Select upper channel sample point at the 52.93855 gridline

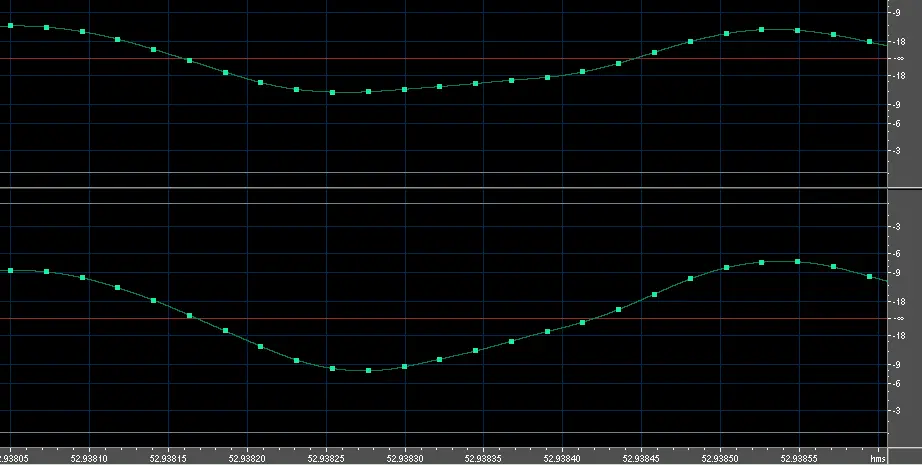pos(797,30)
